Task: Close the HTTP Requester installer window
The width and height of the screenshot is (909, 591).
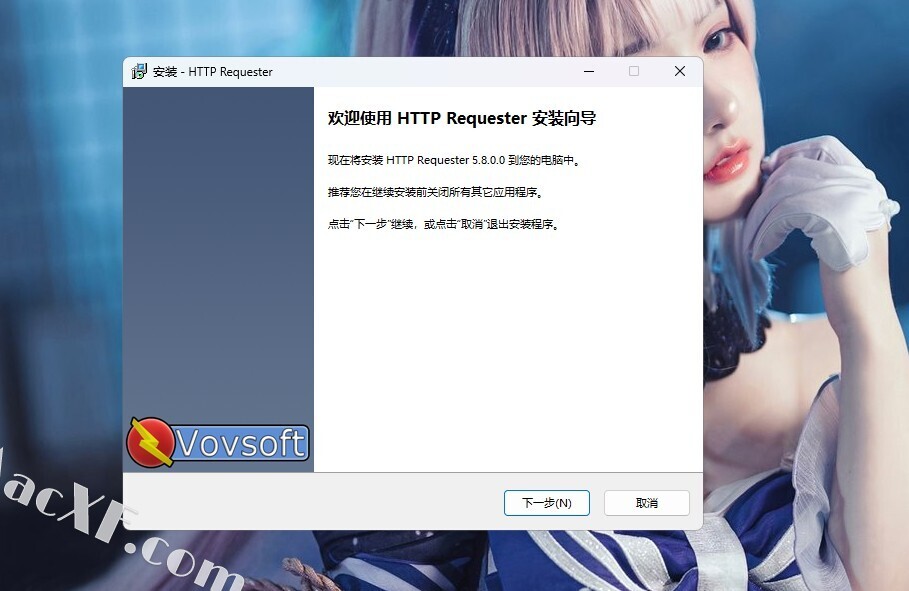Action: 680,71
